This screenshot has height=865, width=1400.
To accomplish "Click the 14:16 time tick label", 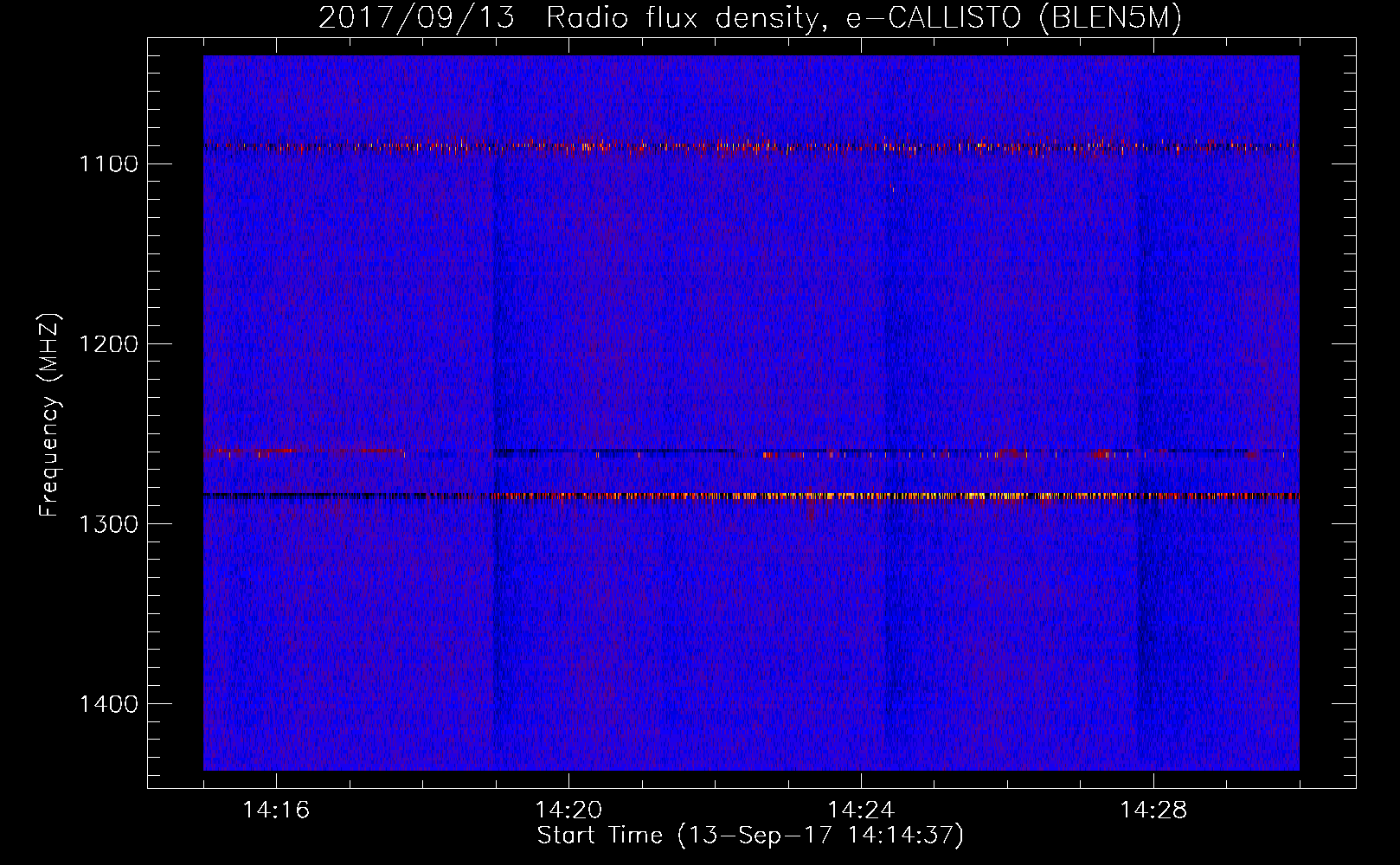I will [x=276, y=810].
